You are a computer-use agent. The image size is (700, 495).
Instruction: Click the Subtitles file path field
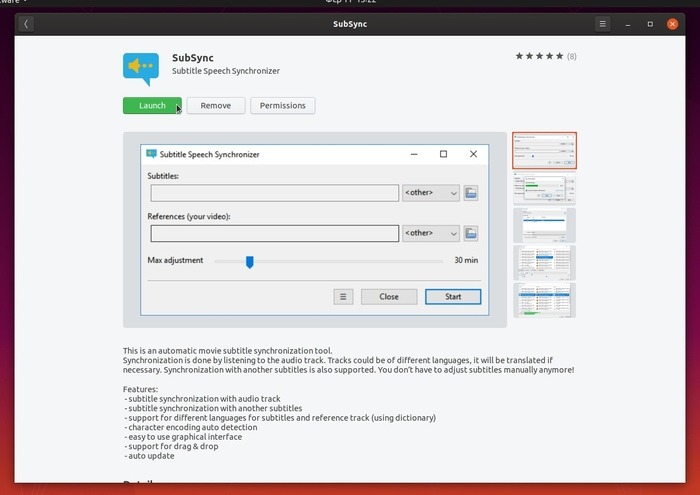click(275, 193)
